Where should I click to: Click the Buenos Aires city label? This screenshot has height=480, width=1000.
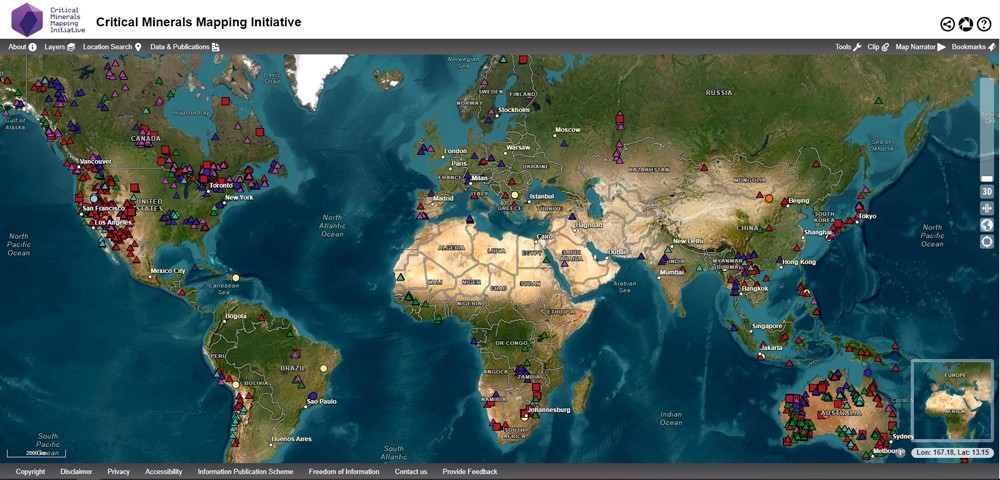290,439
